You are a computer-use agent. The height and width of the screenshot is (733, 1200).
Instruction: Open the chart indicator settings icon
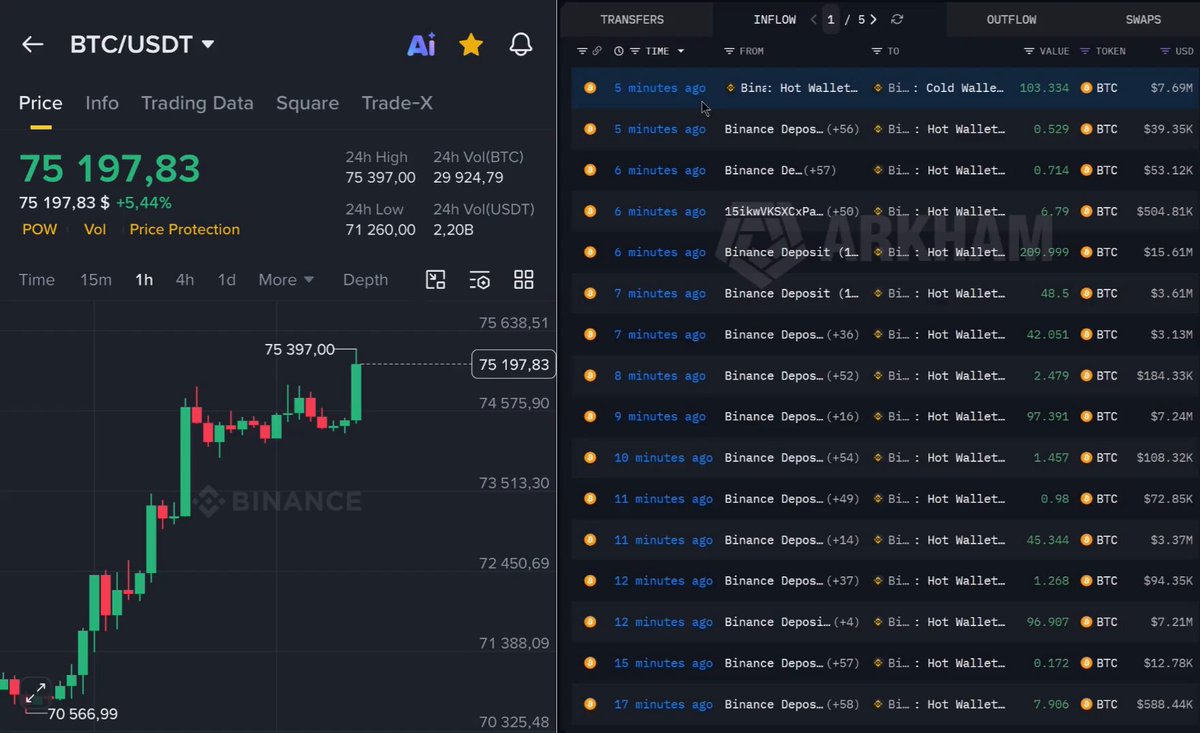(x=480, y=280)
